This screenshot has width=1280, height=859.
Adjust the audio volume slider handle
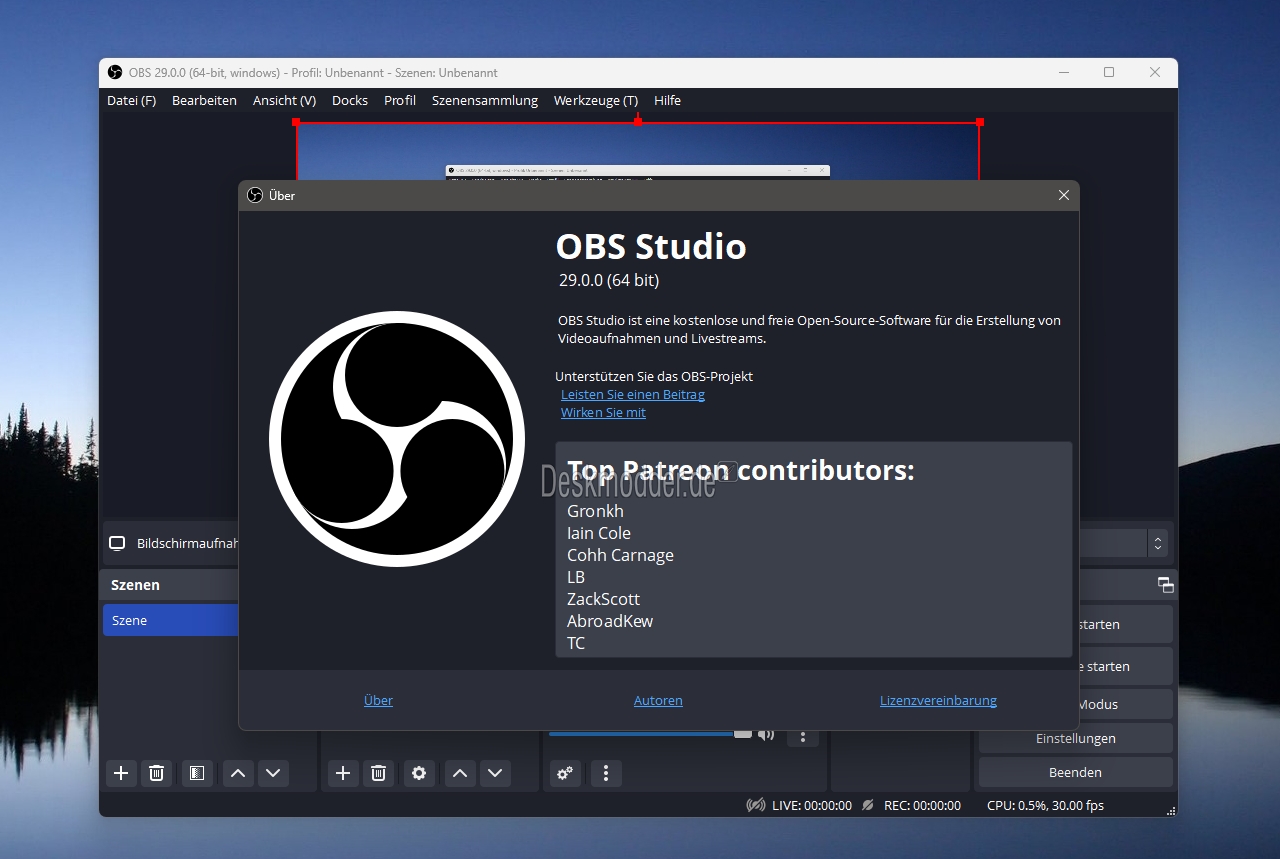[743, 733]
